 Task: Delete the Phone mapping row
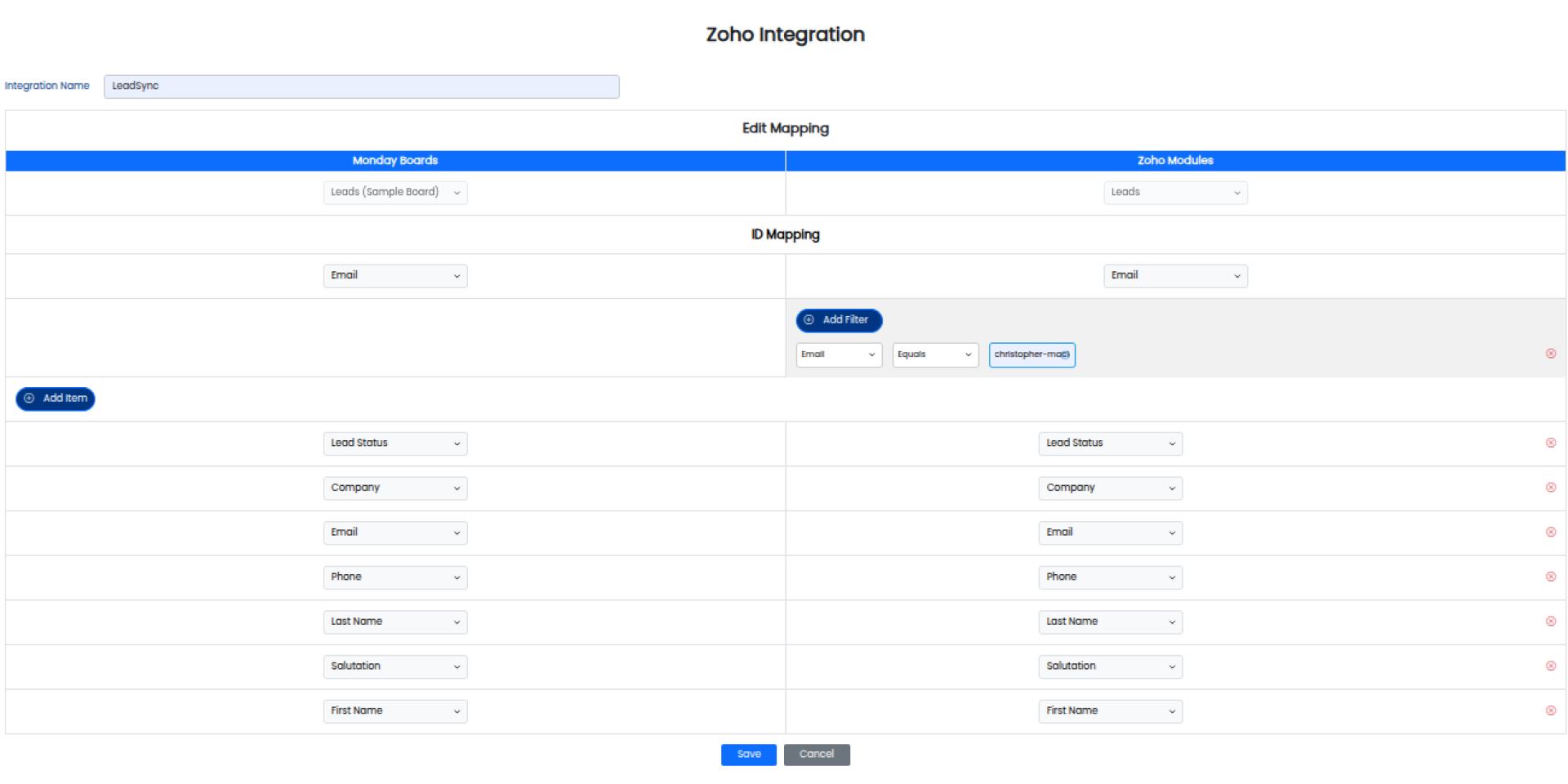(x=1550, y=577)
